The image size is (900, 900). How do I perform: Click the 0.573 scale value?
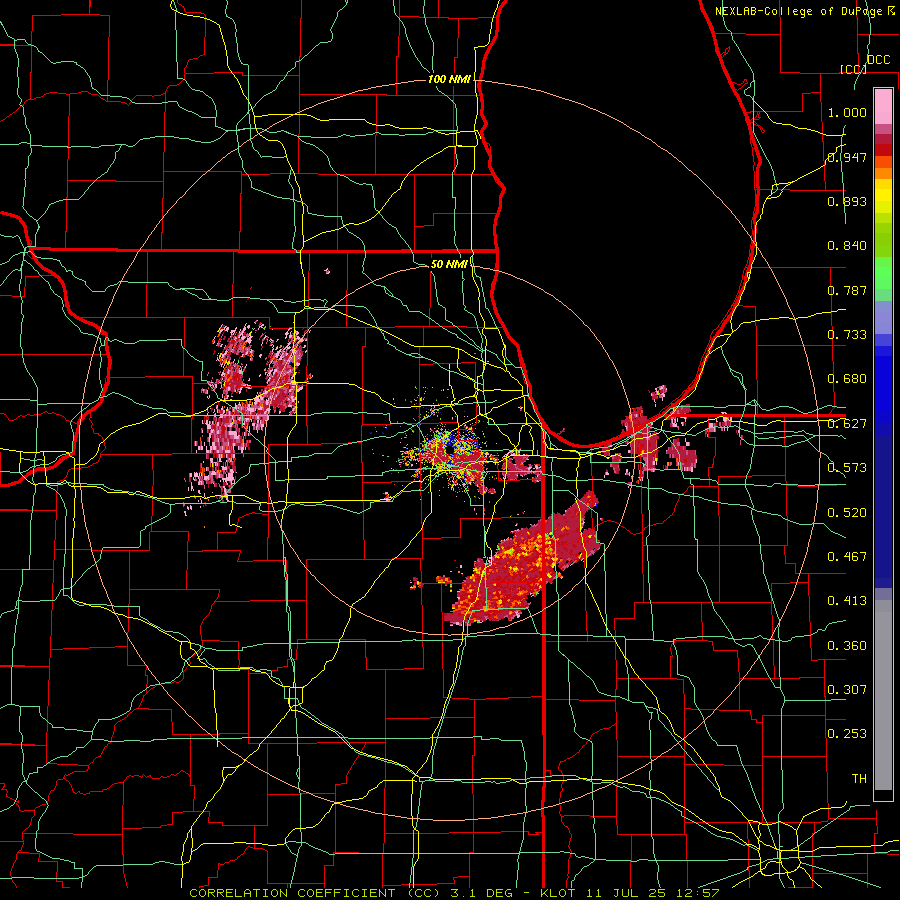pyautogui.click(x=847, y=468)
